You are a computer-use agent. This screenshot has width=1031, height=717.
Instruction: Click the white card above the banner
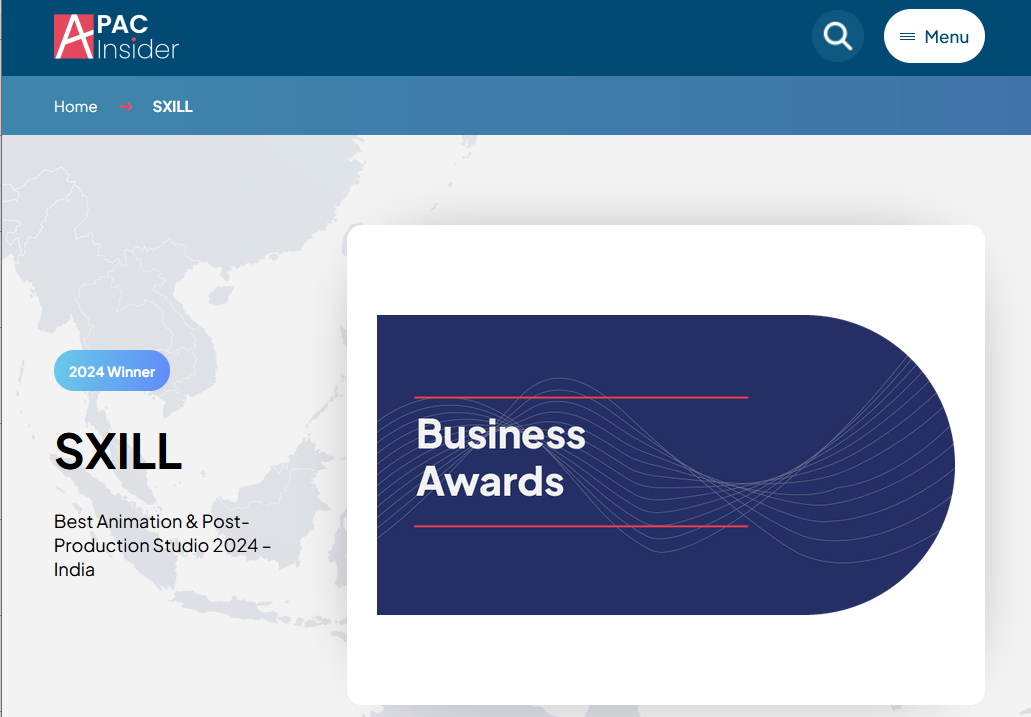click(665, 270)
